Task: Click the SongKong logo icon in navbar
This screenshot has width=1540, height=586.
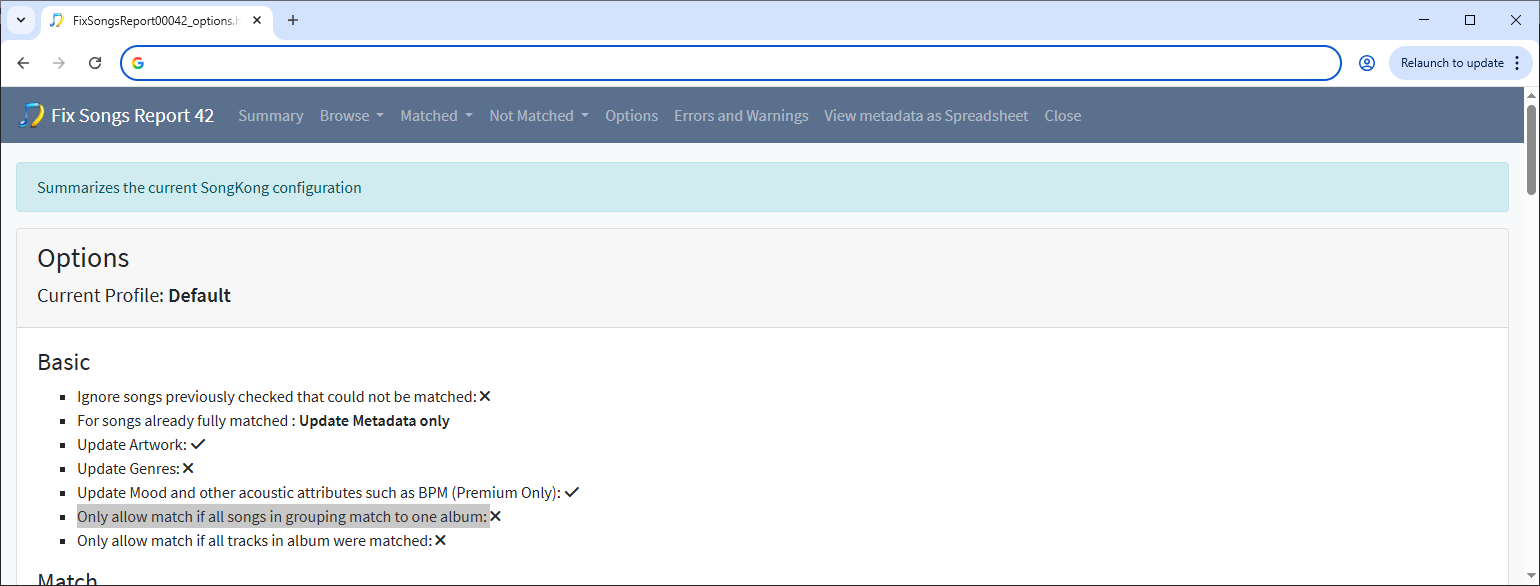Action: tap(31, 115)
